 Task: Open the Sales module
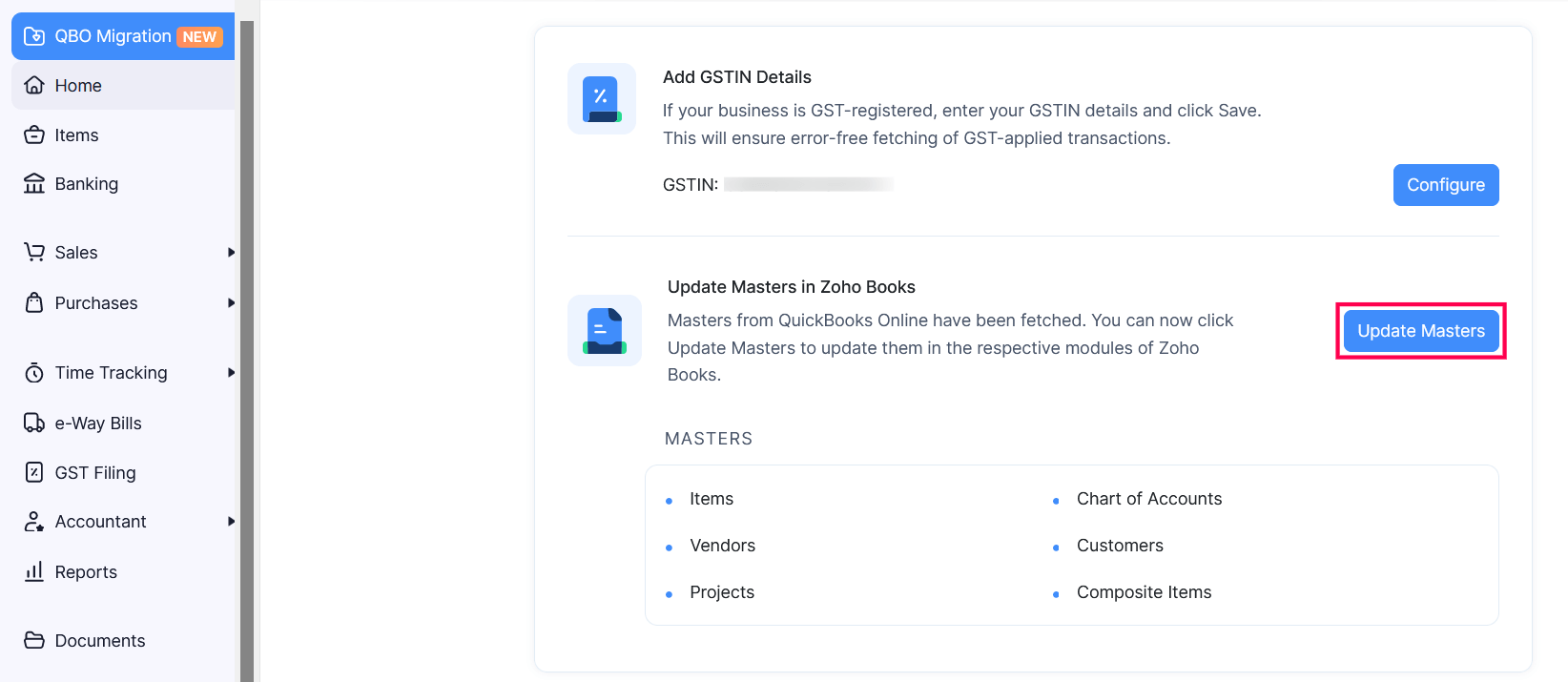point(123,252)
